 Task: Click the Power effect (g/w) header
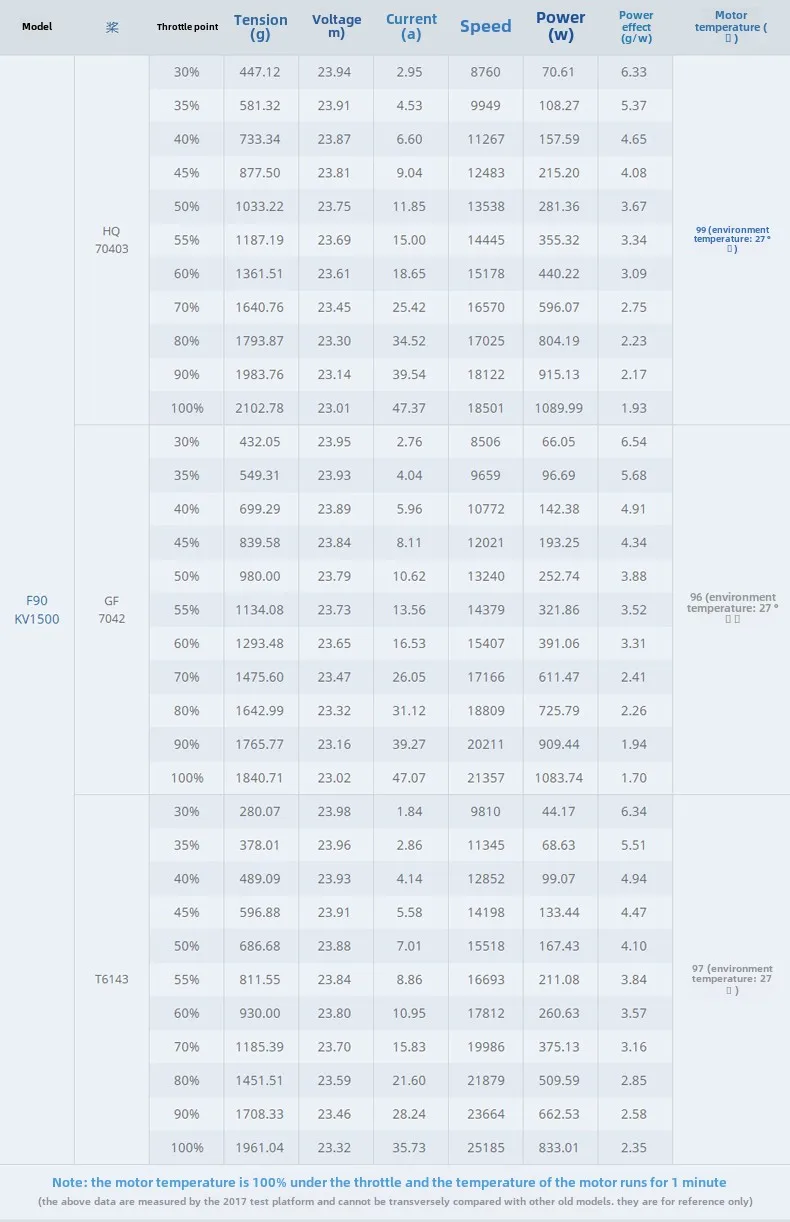tap(635, 27)
